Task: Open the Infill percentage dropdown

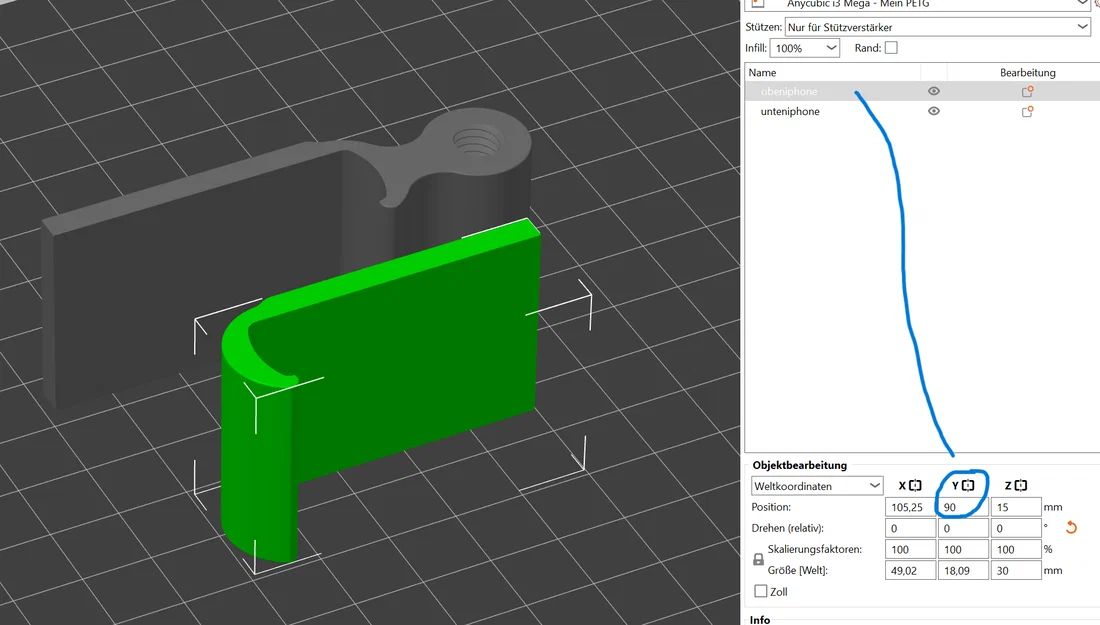Action: [805, 48]
